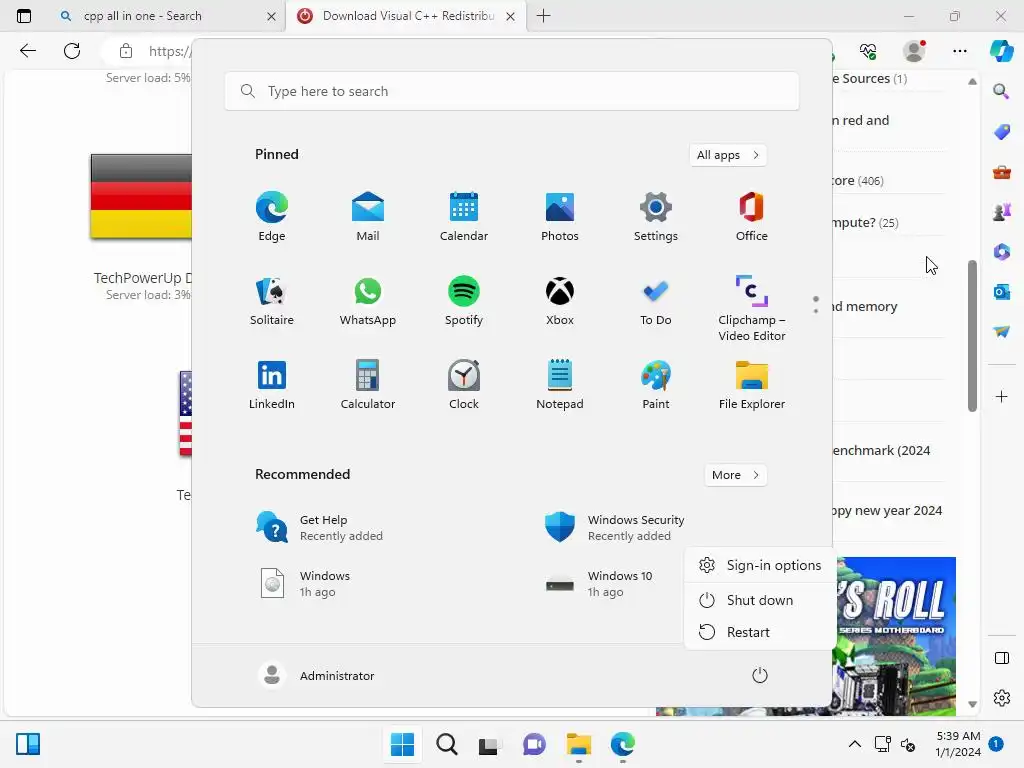This screenshot has height=768, width=1024.
Task: Open network status icon in tray
Action: click(x=882, y=744)
